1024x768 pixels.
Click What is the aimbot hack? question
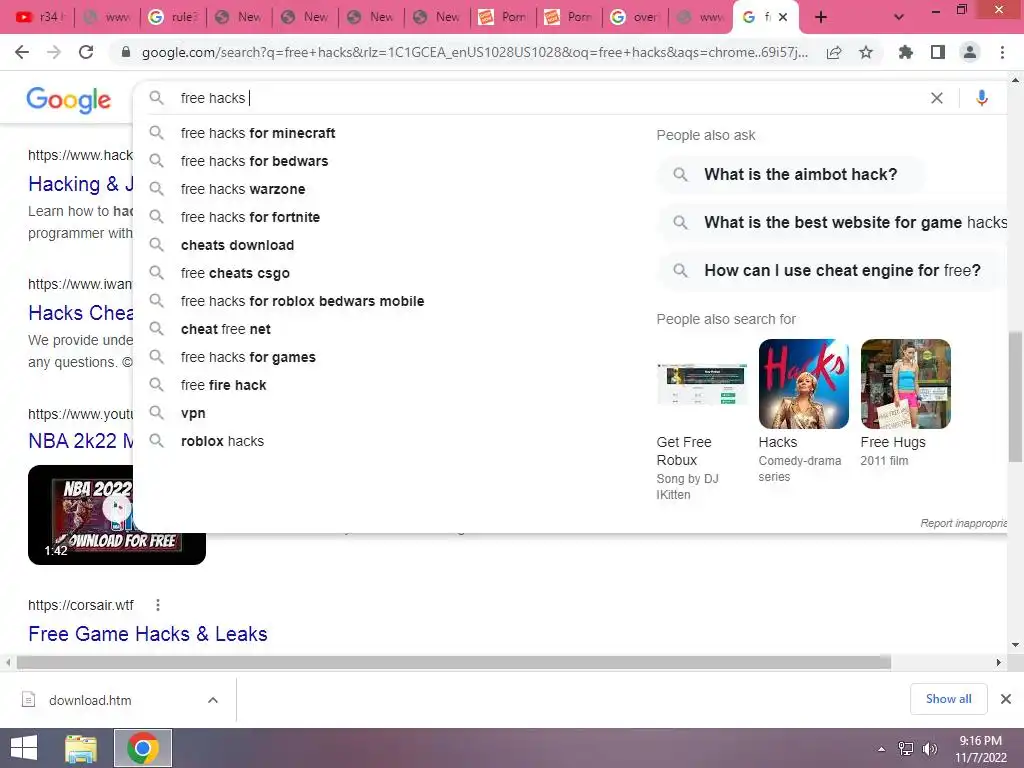[x=791, y=174]
